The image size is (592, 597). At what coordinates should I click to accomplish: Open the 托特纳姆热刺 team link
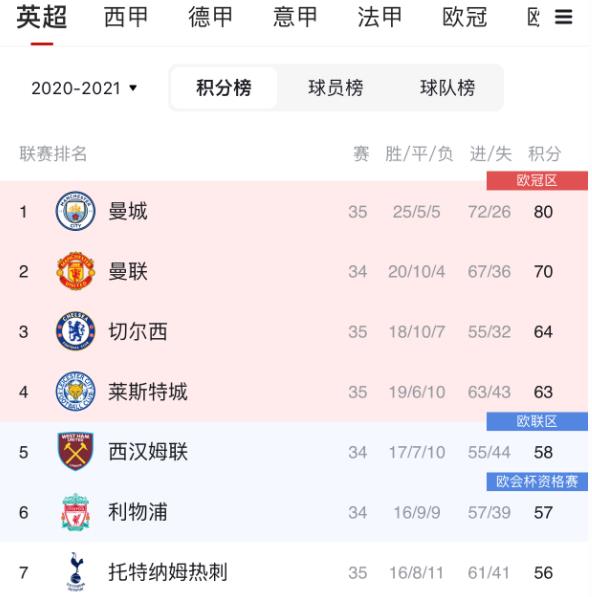[x=168, y=572]
